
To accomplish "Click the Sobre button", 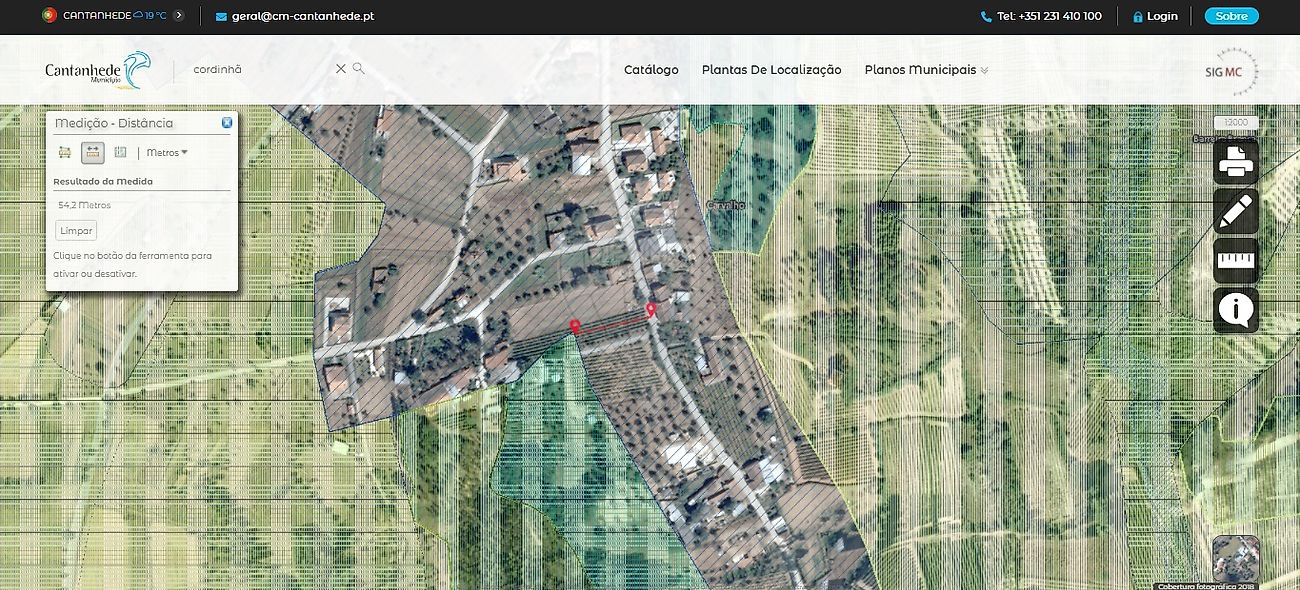I will tap(1231, 16).
